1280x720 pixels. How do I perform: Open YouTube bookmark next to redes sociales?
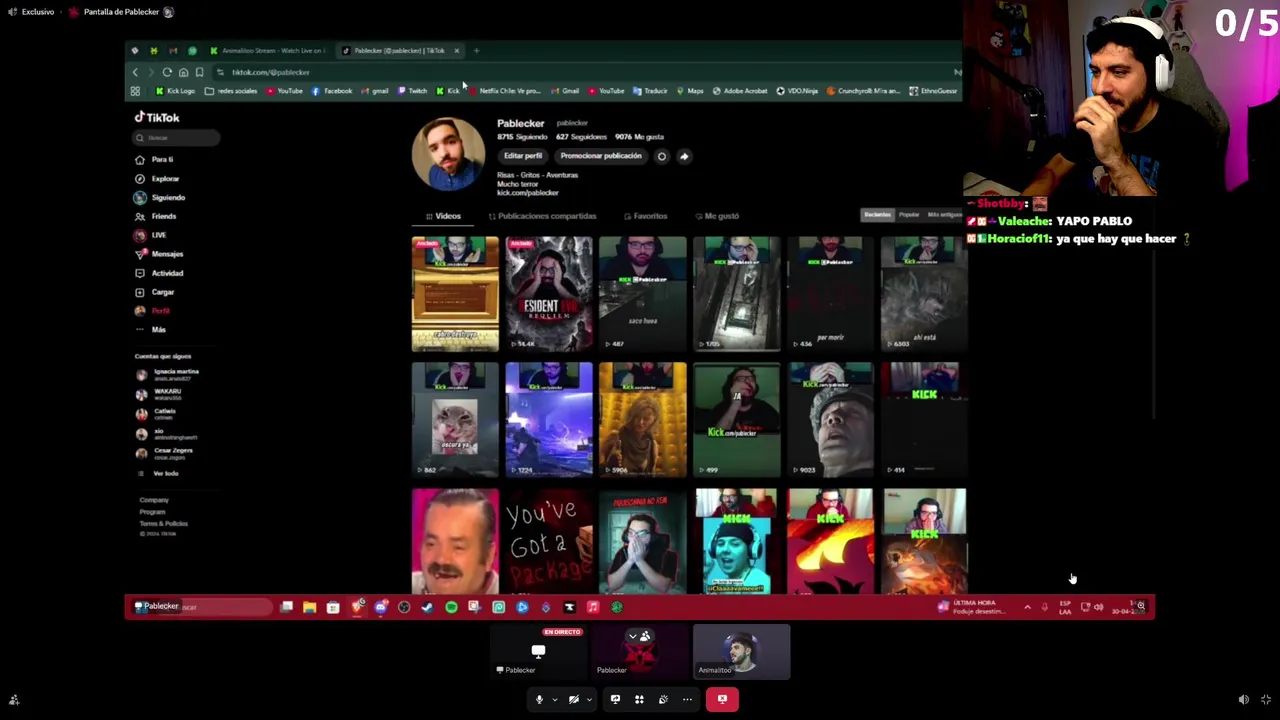[x=284, y=91]
